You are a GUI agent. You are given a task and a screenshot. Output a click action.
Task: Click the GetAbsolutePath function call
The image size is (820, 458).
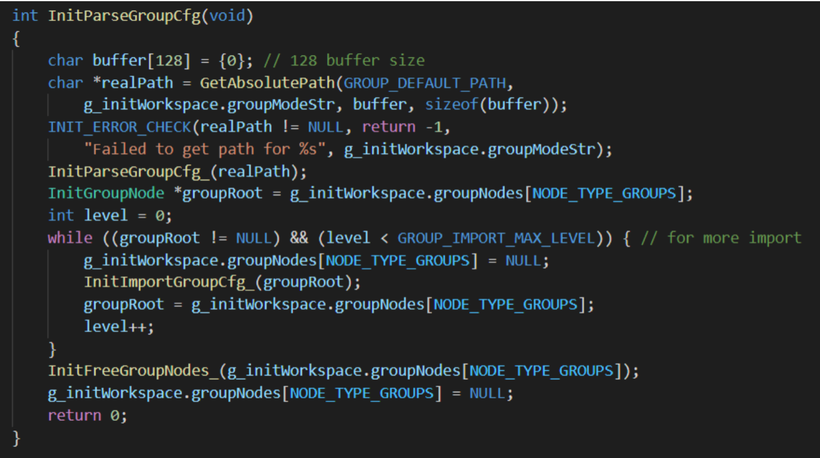pos(267,83)
